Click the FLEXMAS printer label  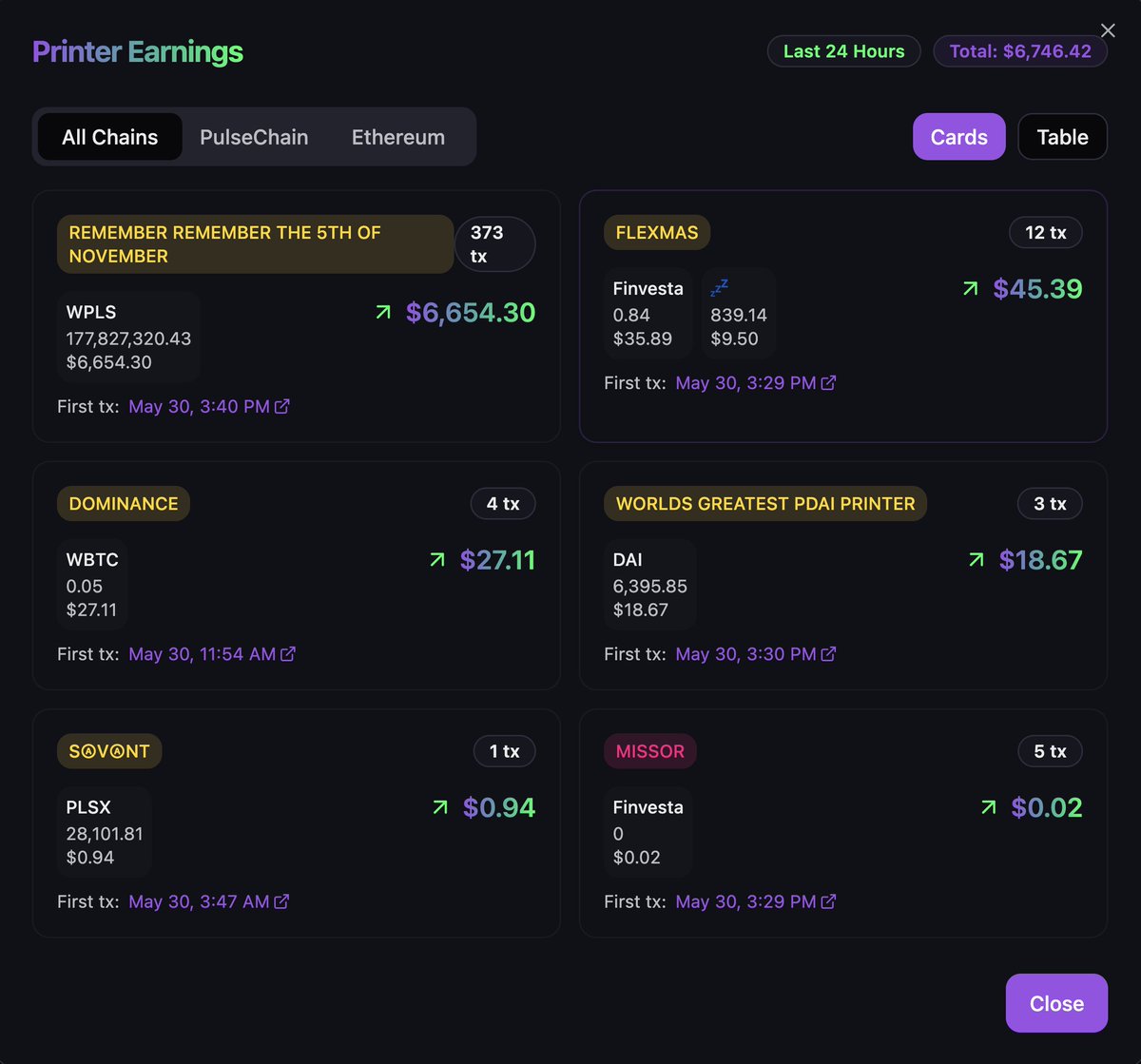click(x=657, y=232)
